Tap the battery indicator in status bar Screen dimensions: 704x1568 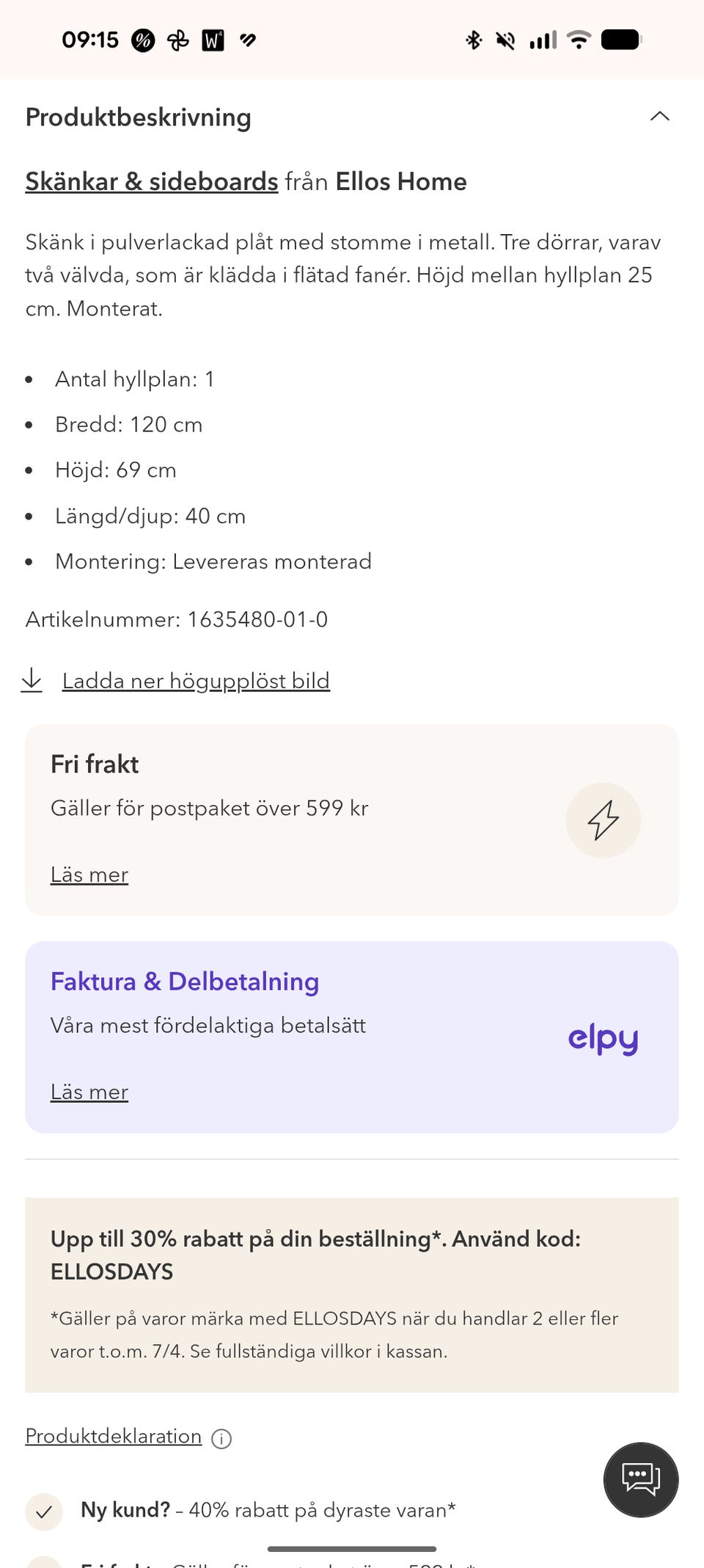(x=621, y=40)
